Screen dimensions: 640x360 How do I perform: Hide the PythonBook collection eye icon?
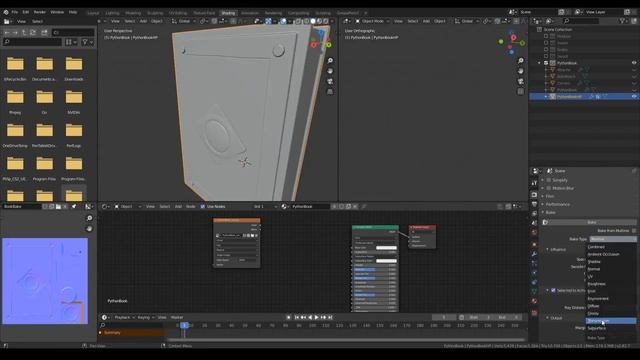634,63
